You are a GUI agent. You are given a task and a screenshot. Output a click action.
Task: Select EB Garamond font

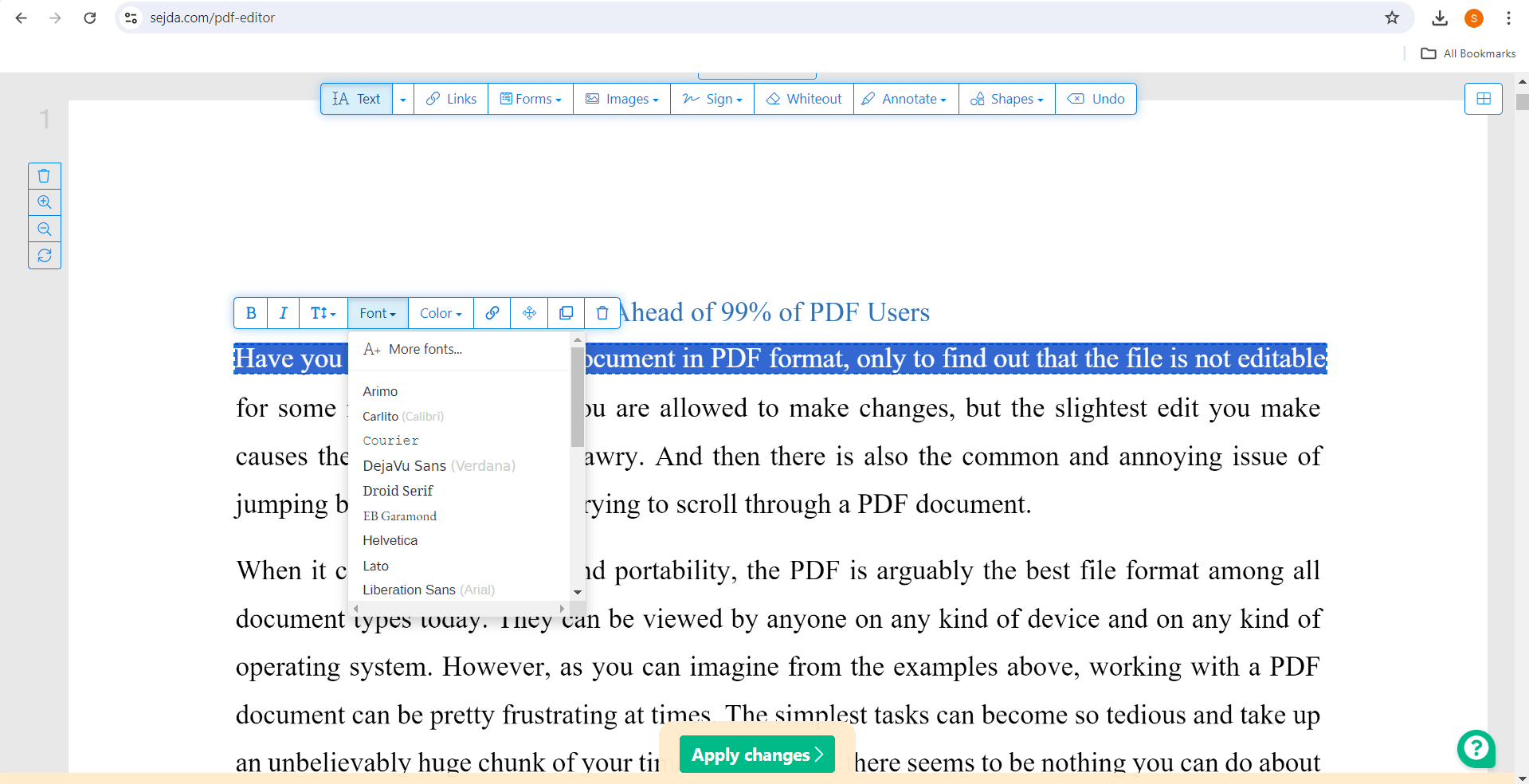[x=400, y=515]
